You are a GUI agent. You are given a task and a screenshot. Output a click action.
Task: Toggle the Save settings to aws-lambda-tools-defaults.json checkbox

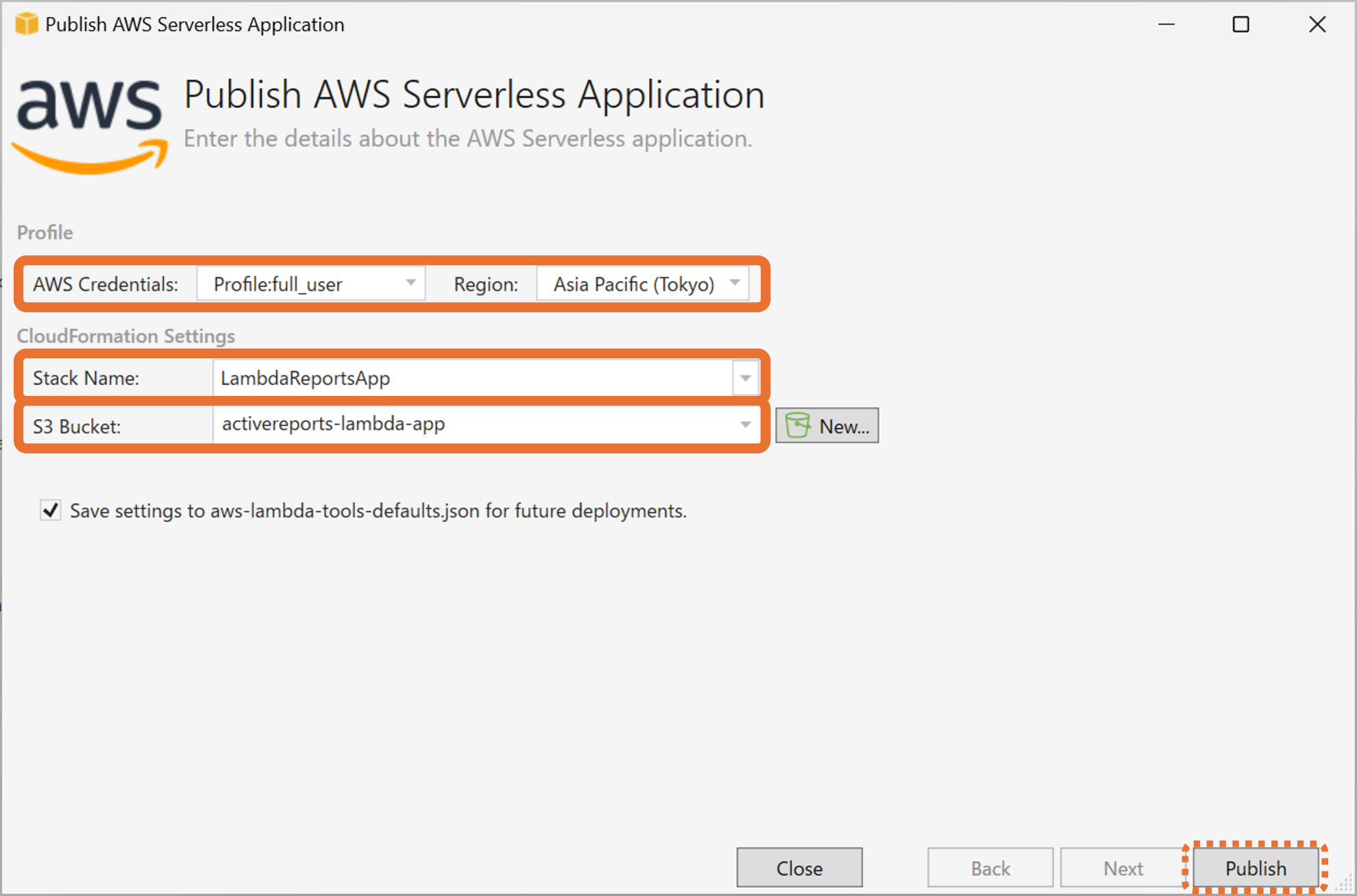click(x=51, y=510)
